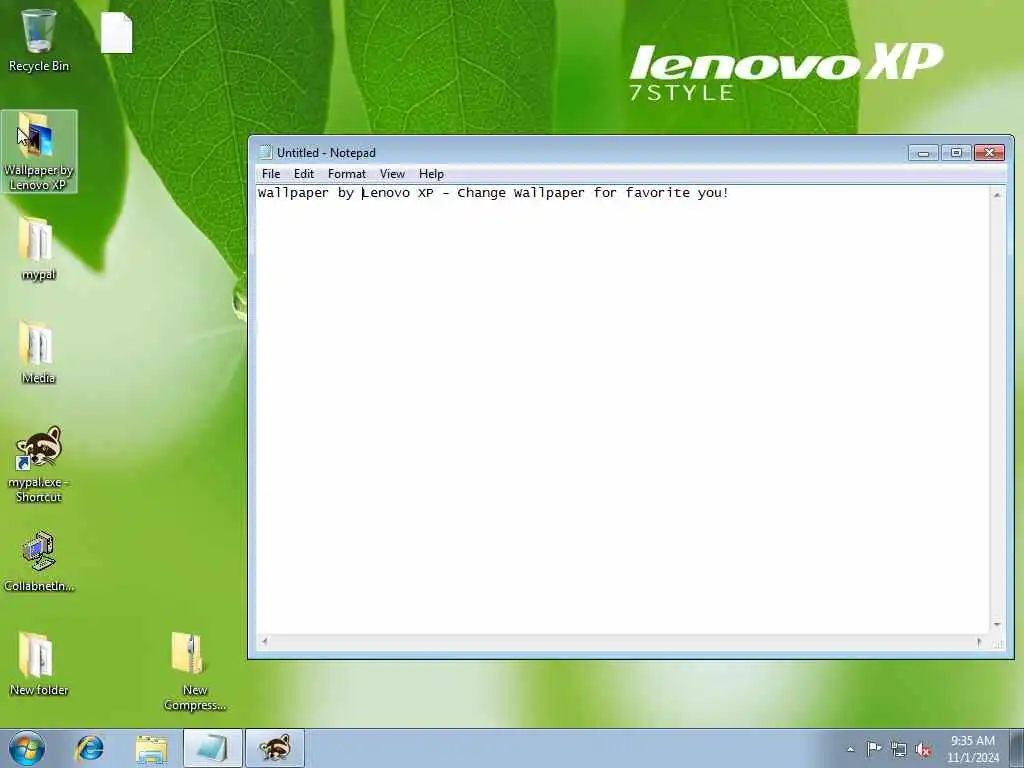This screenshot has width=1024, height=768.
Task: Open the Format menu in Notepad
Action: 347,174
